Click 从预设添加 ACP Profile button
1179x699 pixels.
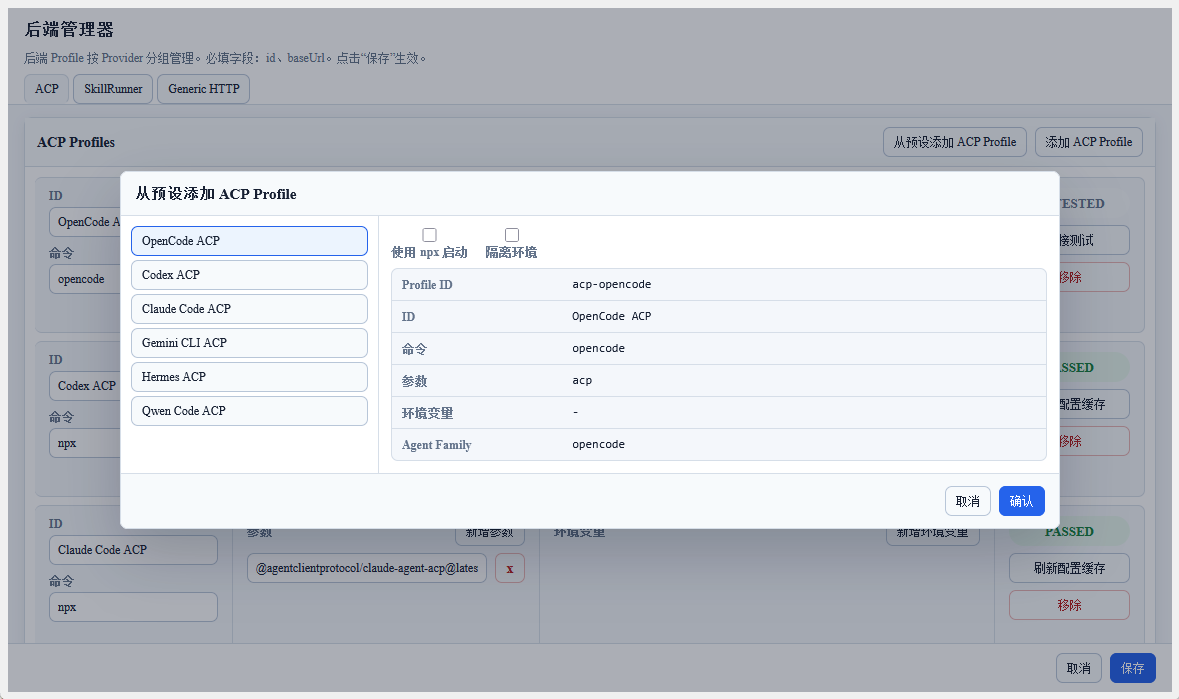(954, 142)
